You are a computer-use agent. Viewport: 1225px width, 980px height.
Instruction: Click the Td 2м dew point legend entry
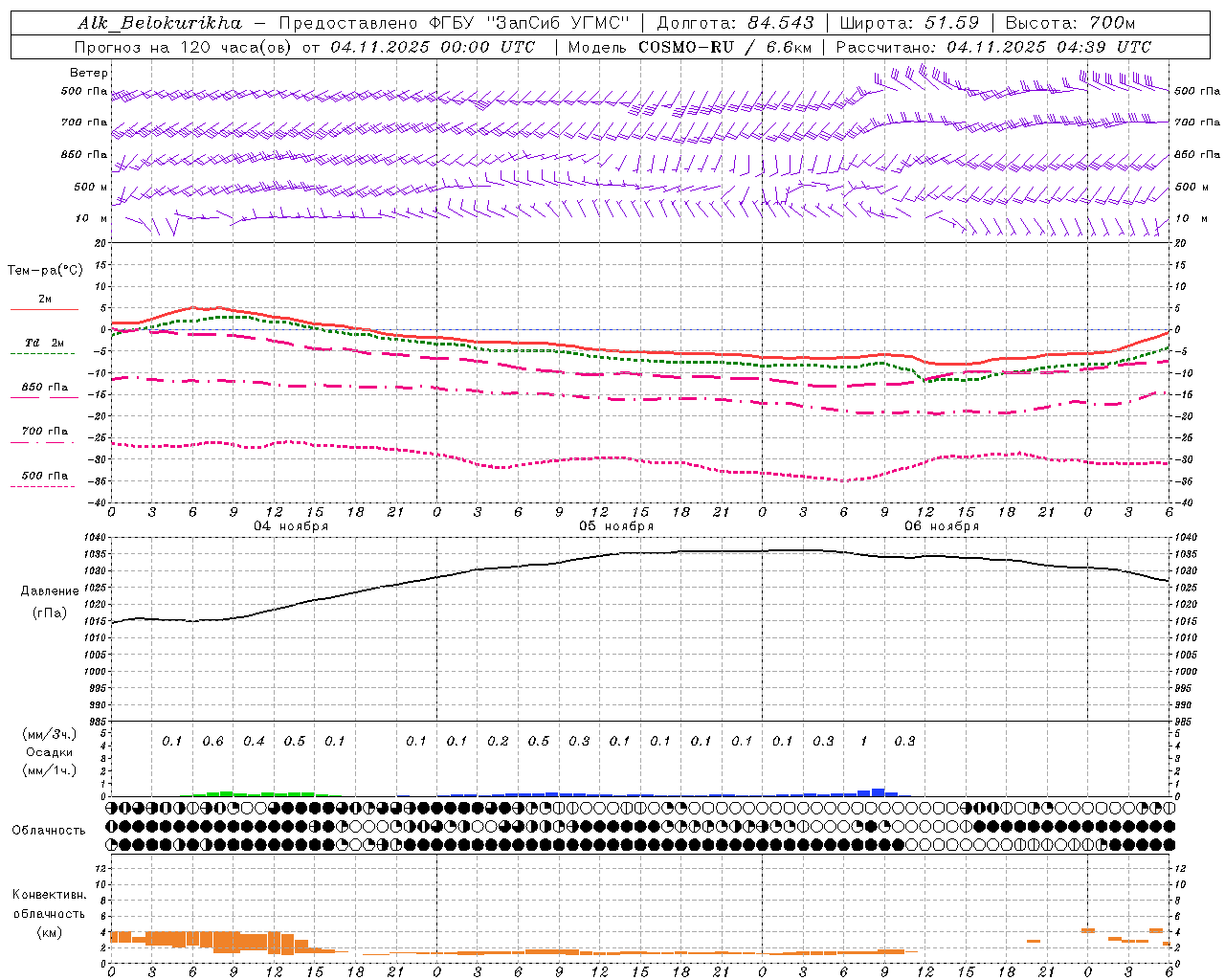point(44,343)
